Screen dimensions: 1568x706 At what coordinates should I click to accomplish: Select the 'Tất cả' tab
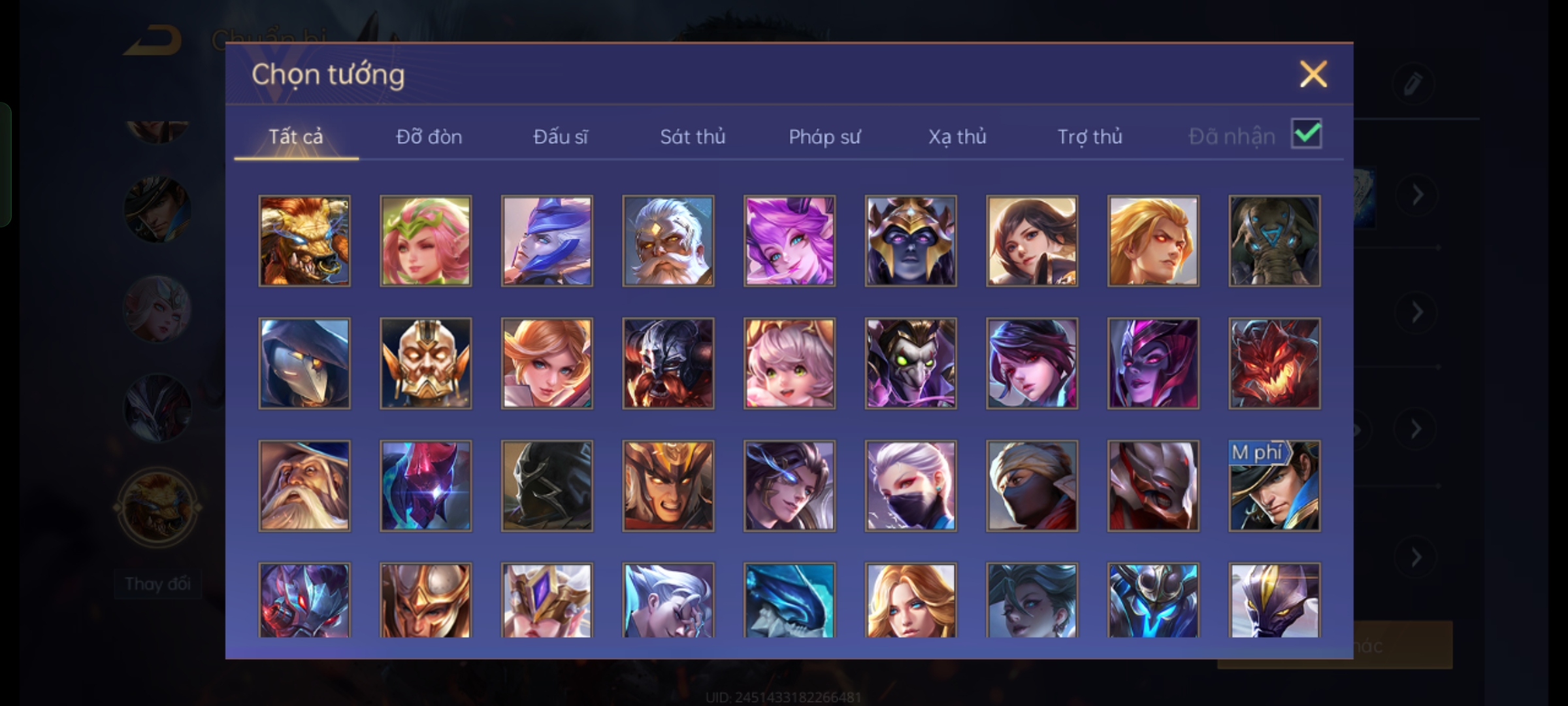(296, 137)
